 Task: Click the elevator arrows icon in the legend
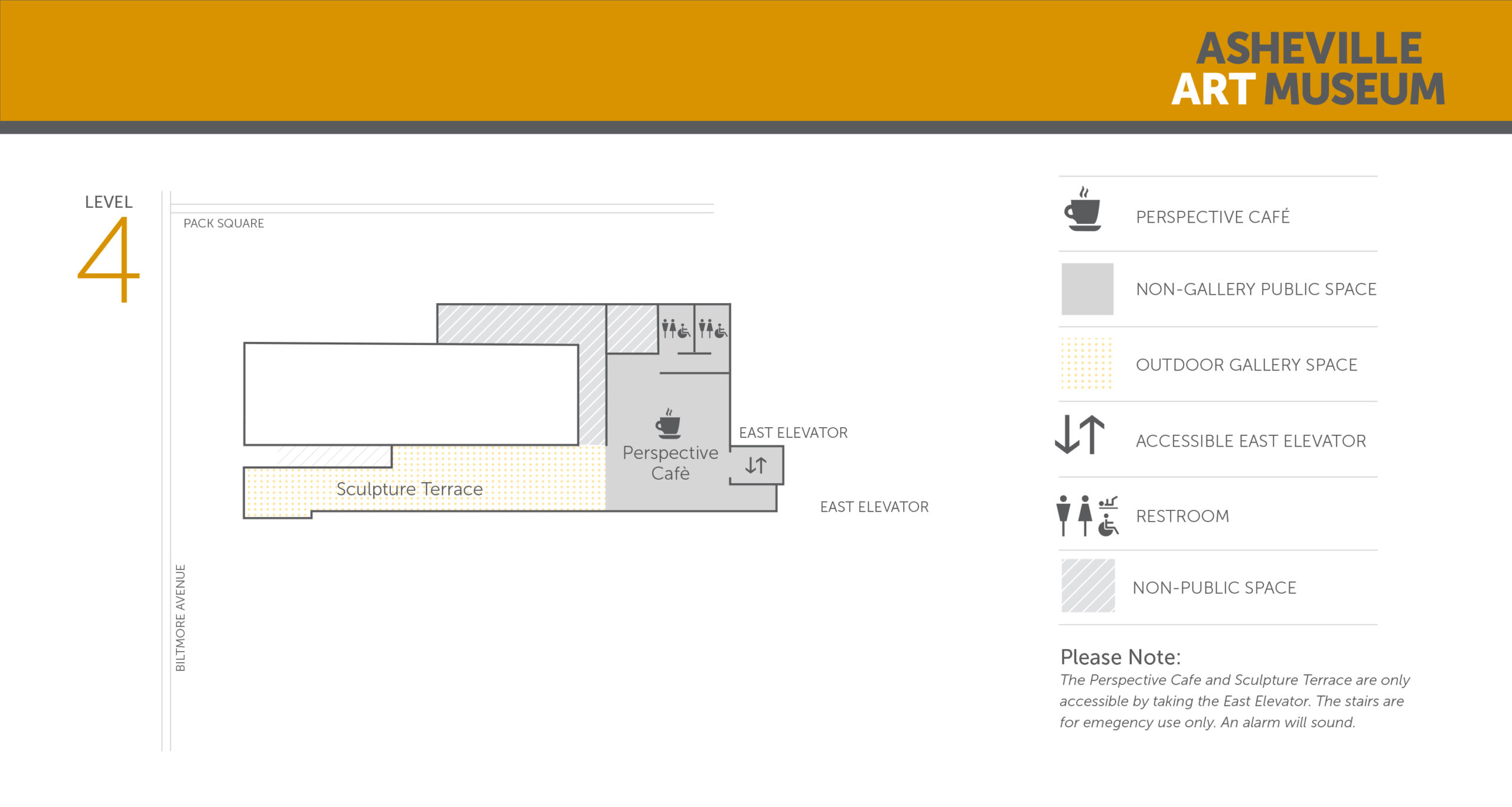pyautogui.click(x=1080, y=434)
